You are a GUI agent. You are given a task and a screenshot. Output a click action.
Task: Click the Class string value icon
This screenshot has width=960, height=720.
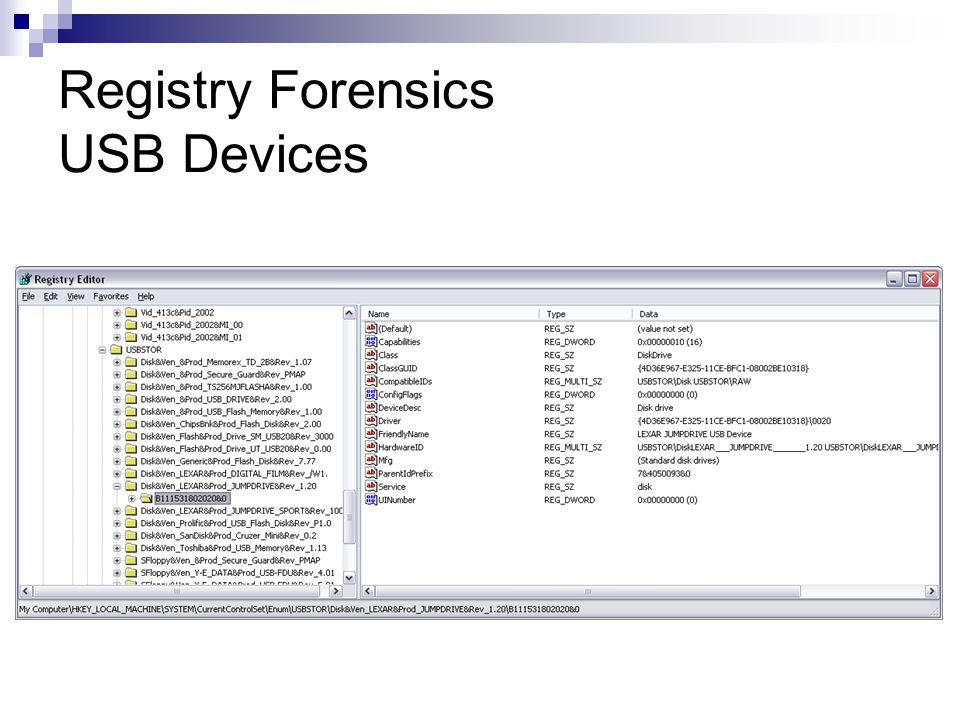371,354
